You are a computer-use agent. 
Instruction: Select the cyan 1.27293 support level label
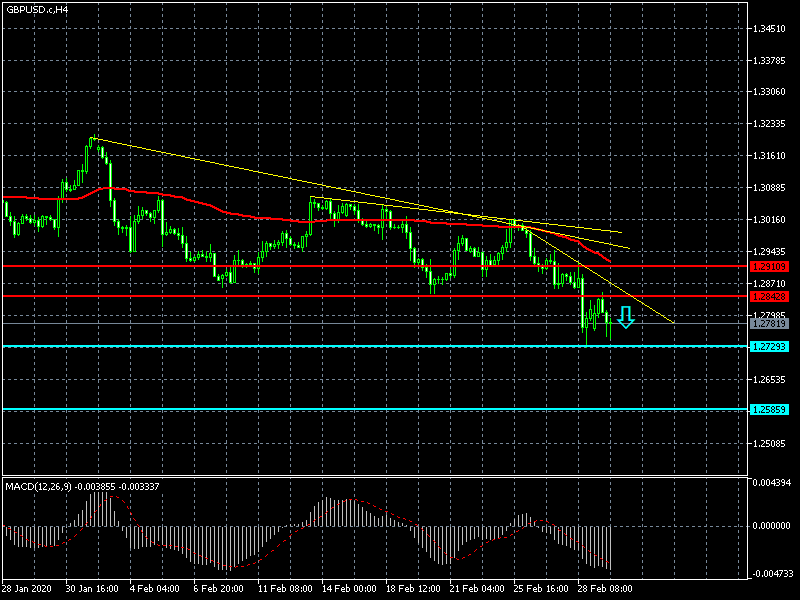[x=769, y=347]
